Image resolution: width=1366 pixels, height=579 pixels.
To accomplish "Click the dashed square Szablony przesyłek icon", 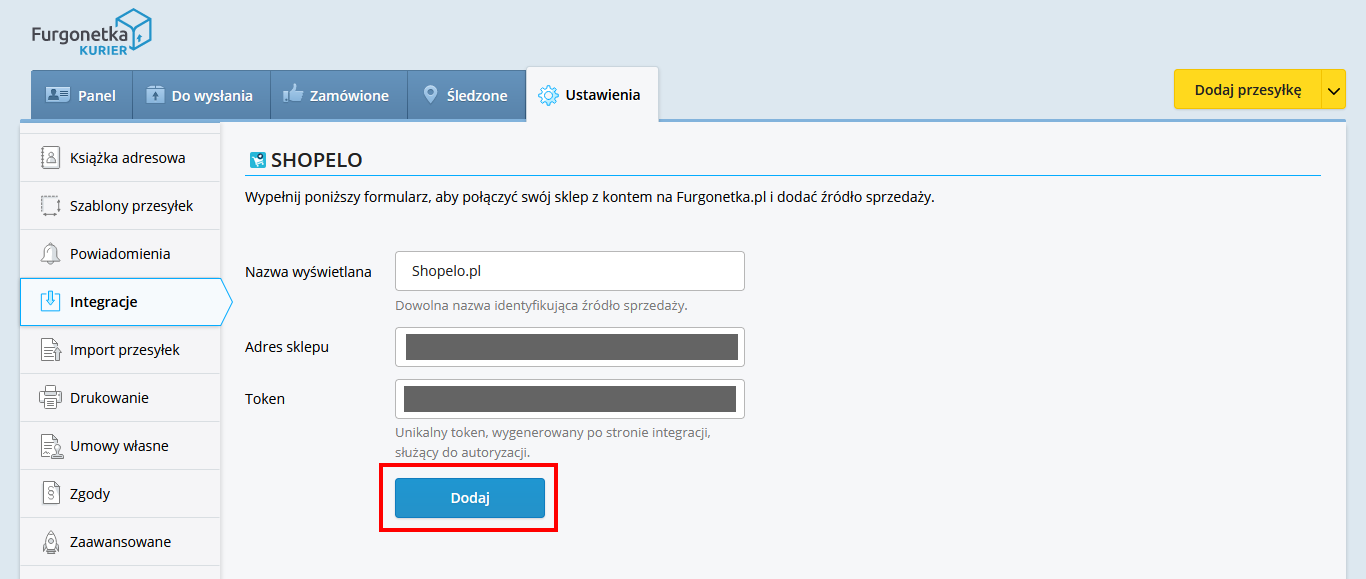I will (x=51, y=205).
